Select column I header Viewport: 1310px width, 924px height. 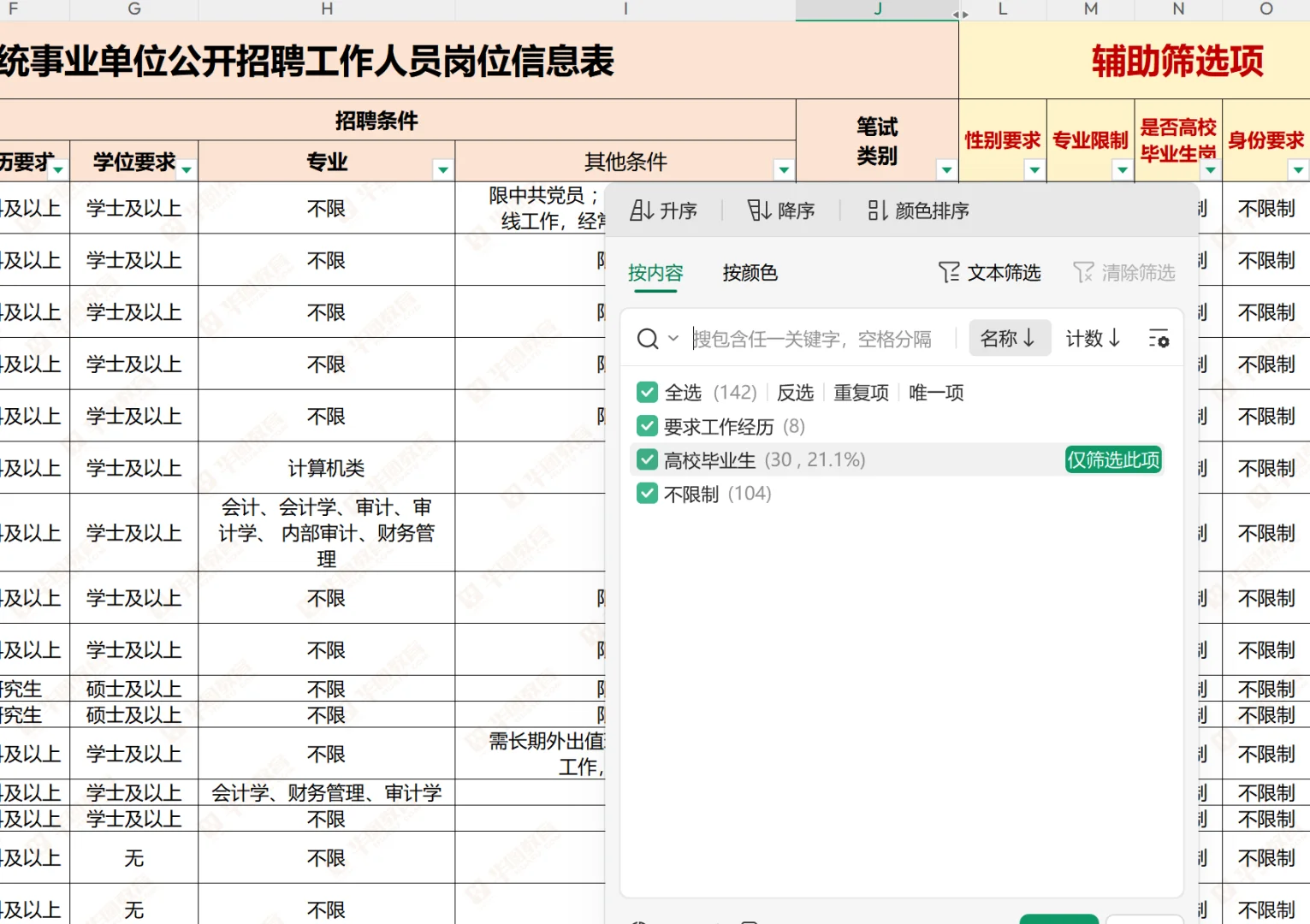click(x=625, y=9)
